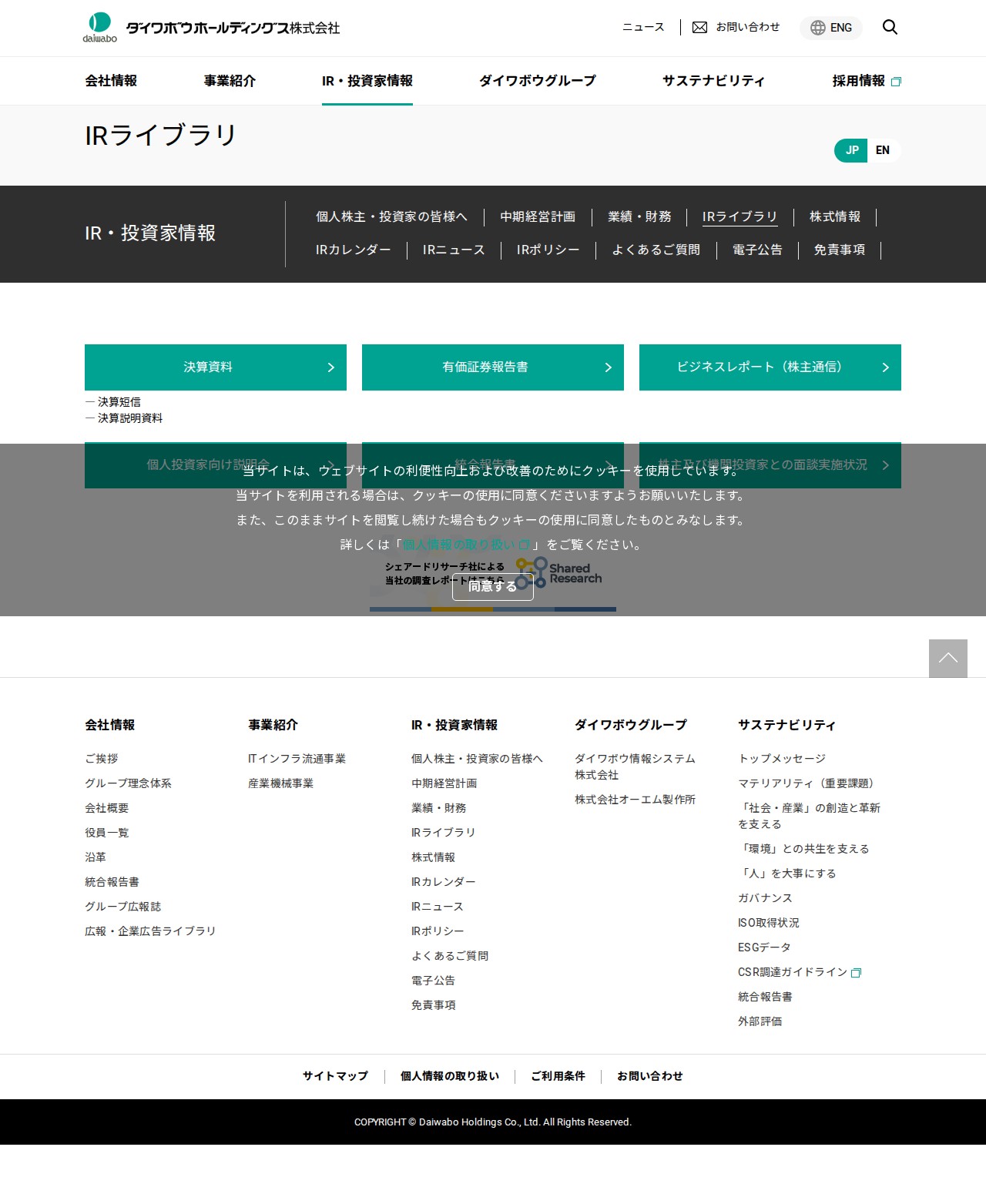Click the globe icon beside ENG
Image resolution: width=986 pixels, height=1204 pixels.
(818, 28)
